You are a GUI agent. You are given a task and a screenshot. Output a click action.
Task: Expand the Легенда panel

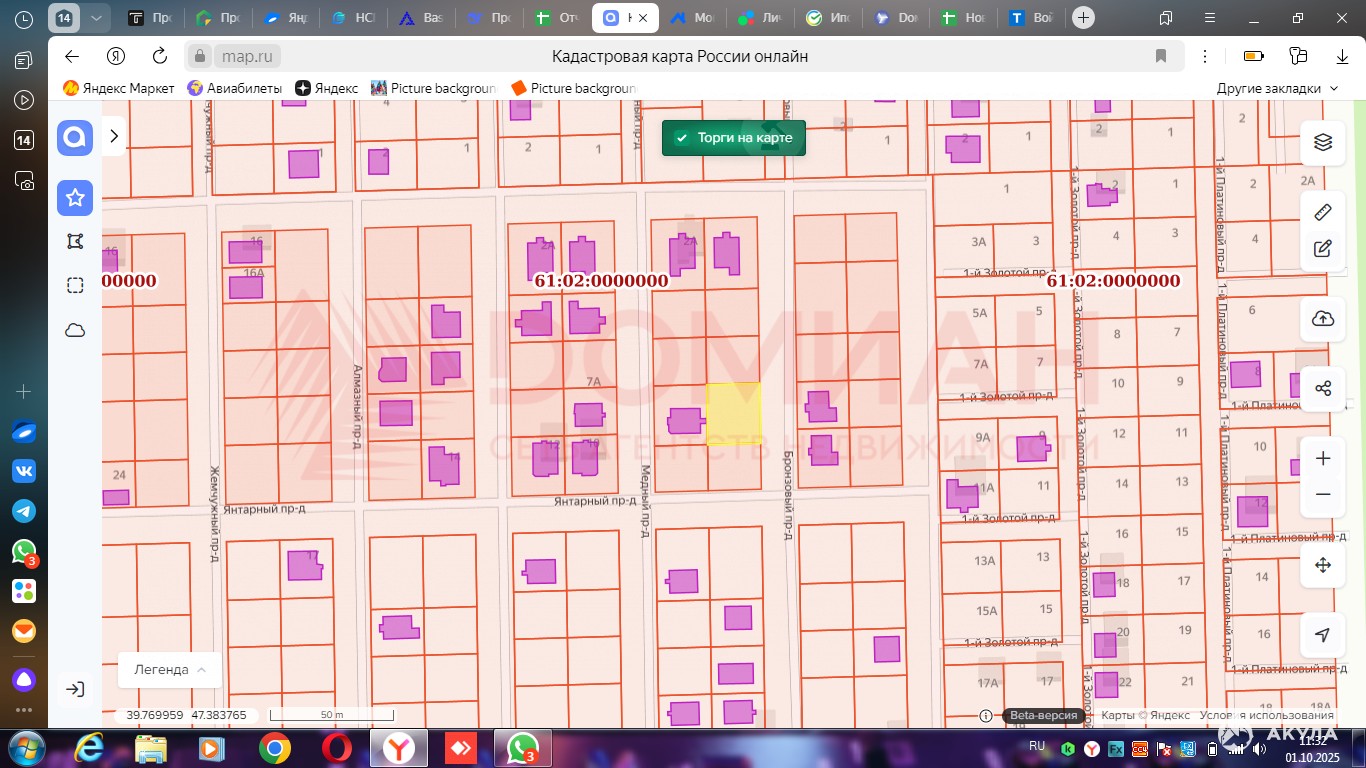pyautogui.click(x=170, y=670)
